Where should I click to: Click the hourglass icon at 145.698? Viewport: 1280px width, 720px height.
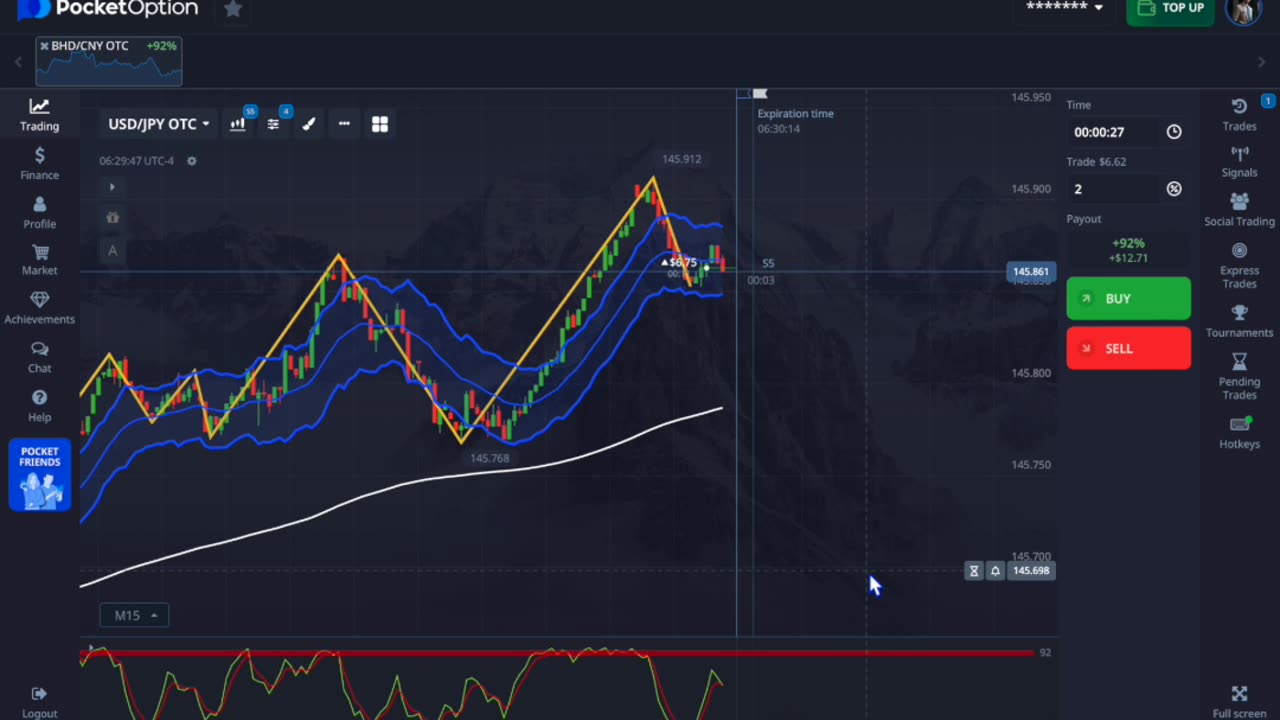(974, 571)
